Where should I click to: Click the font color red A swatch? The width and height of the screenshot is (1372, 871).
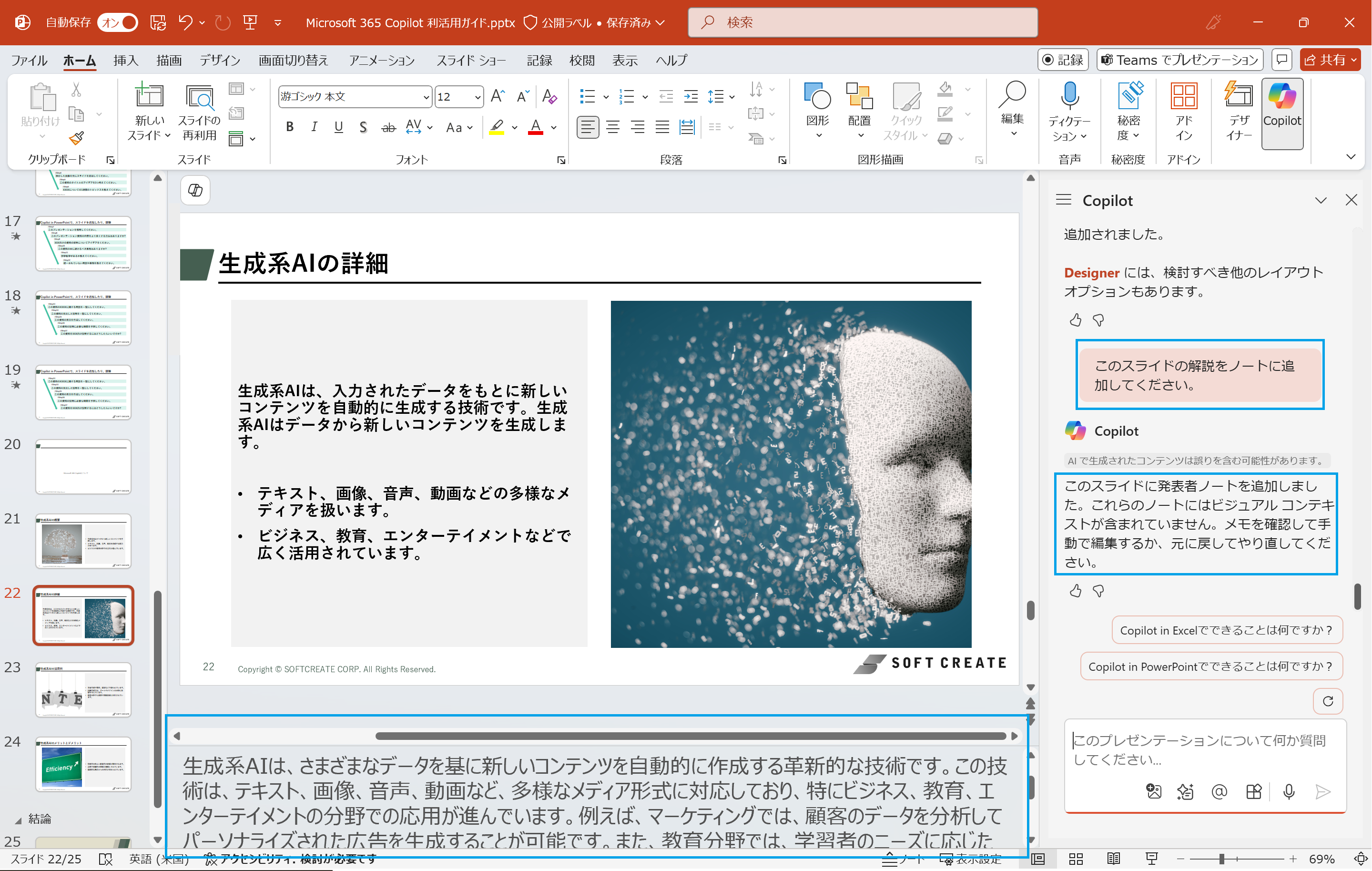click(536, 127)
